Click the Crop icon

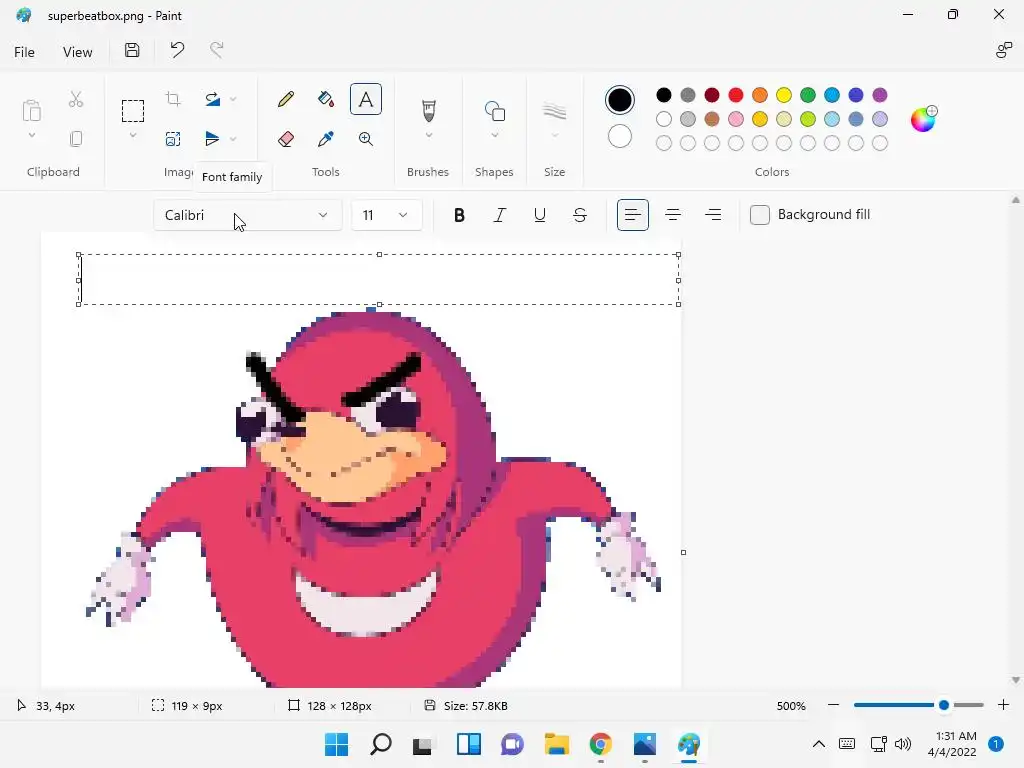click(x=173, y=99)
